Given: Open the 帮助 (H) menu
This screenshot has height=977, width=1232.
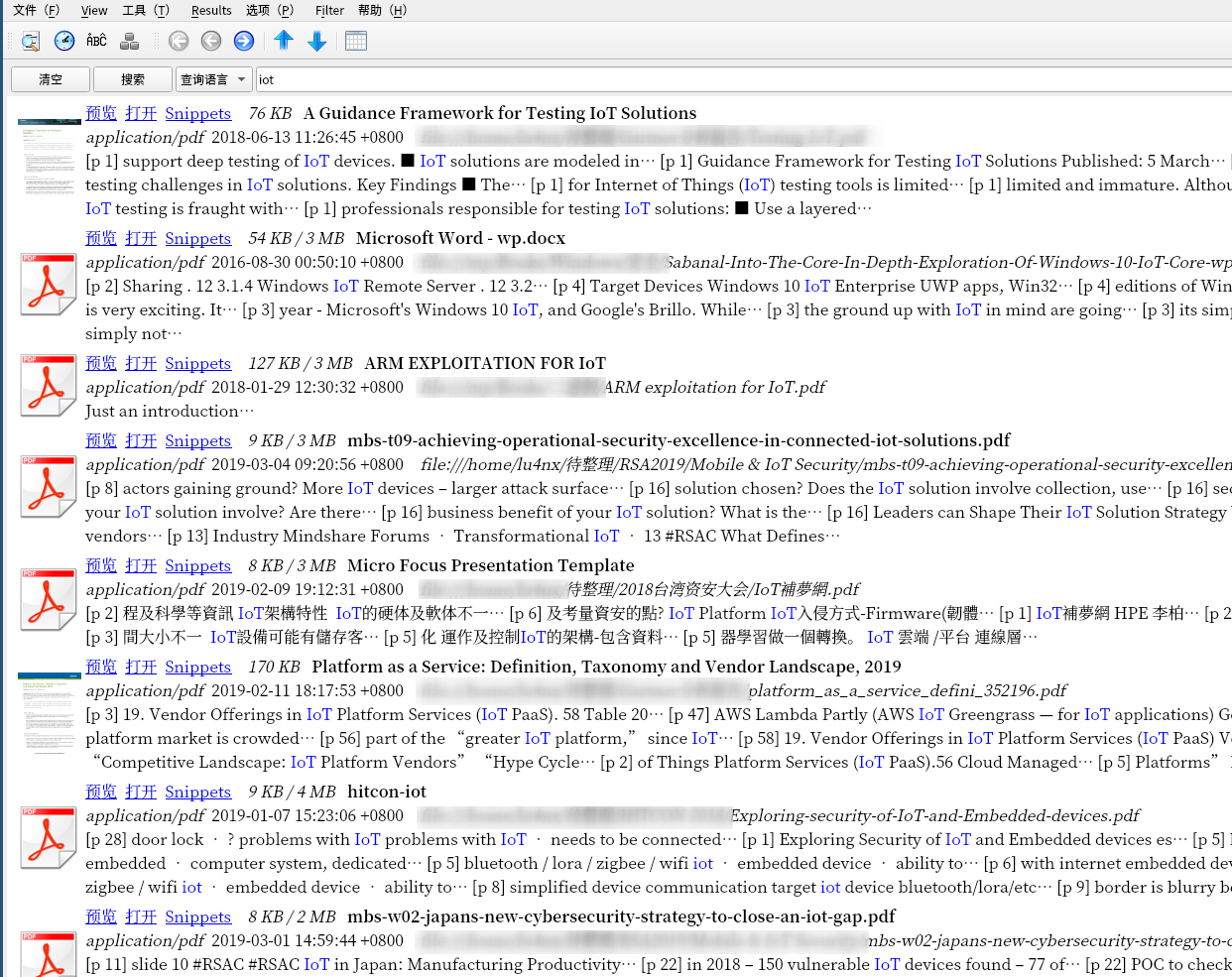Looking at the screenshot, I should click(x=383, y=10).
